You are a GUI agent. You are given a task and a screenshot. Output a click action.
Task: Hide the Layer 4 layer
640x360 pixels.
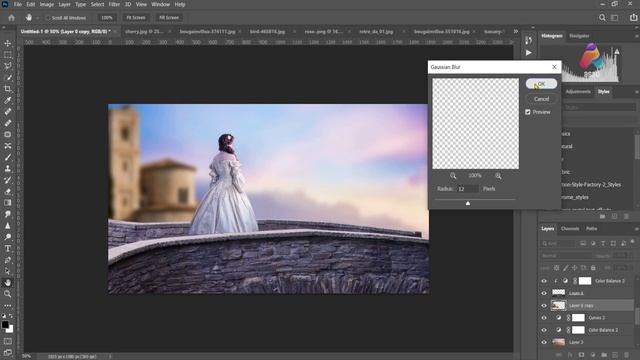(x=544, y=293)
